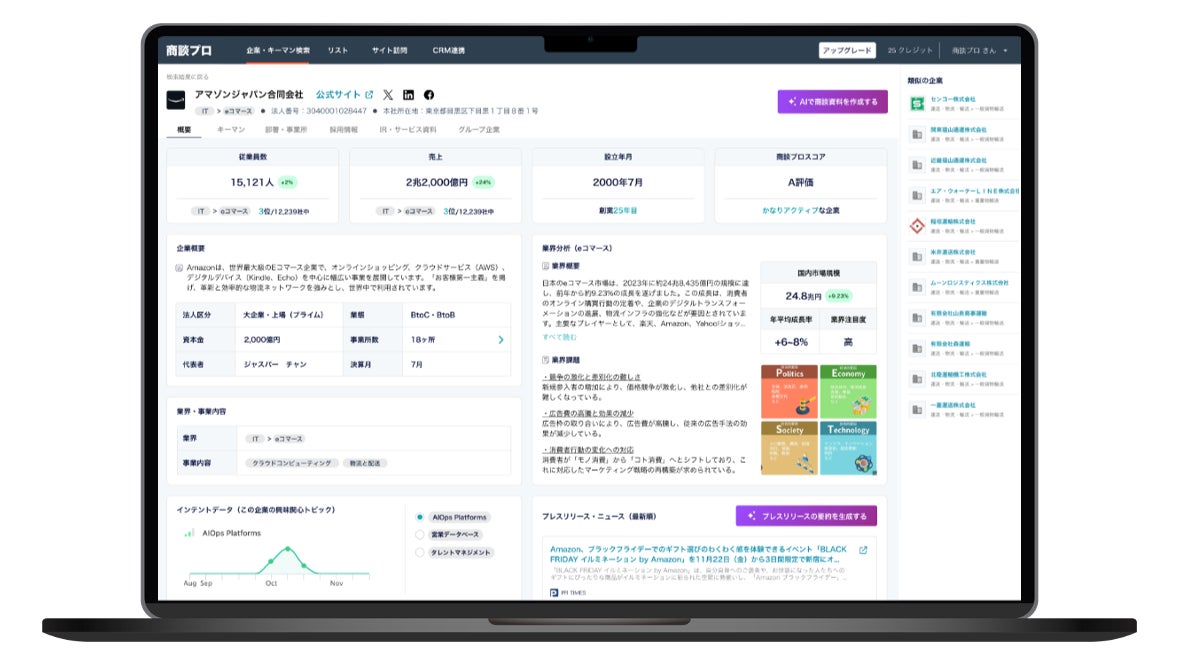Switch to the 概要 tab
Screen dimensions: 1180x659
(184, 129)
